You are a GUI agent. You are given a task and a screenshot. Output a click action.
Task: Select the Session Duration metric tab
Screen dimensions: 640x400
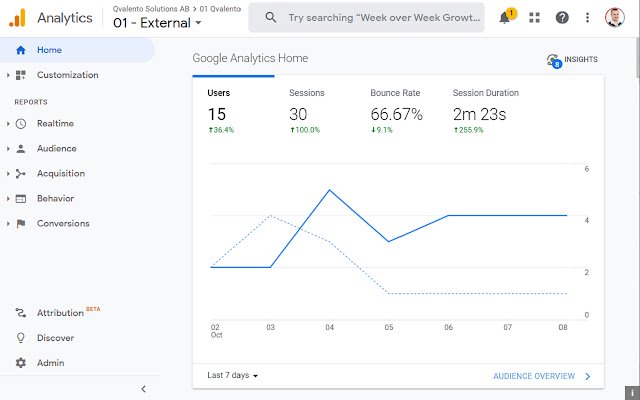[x=486, y=111]
